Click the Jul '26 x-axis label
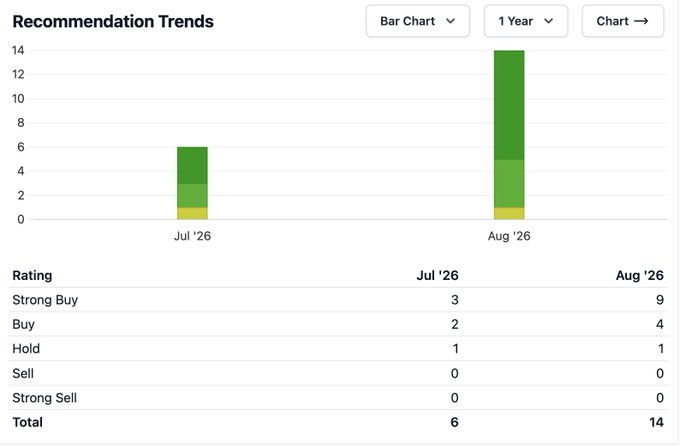 (192, 236)
